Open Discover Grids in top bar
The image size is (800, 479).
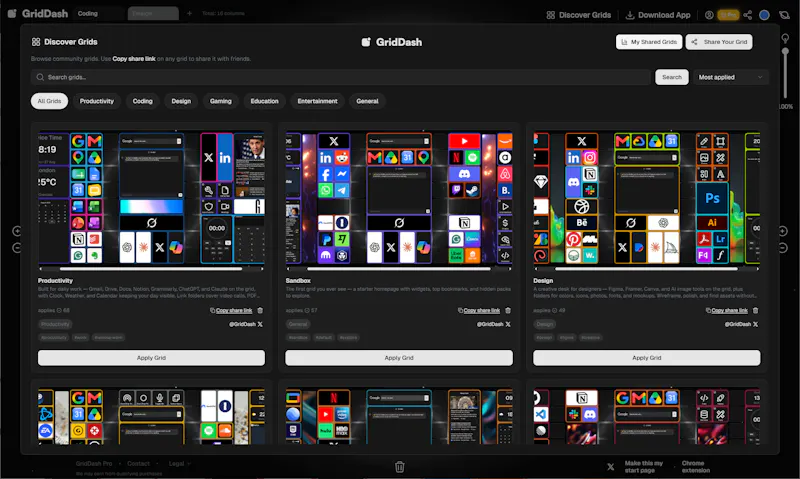pos(579,15)
